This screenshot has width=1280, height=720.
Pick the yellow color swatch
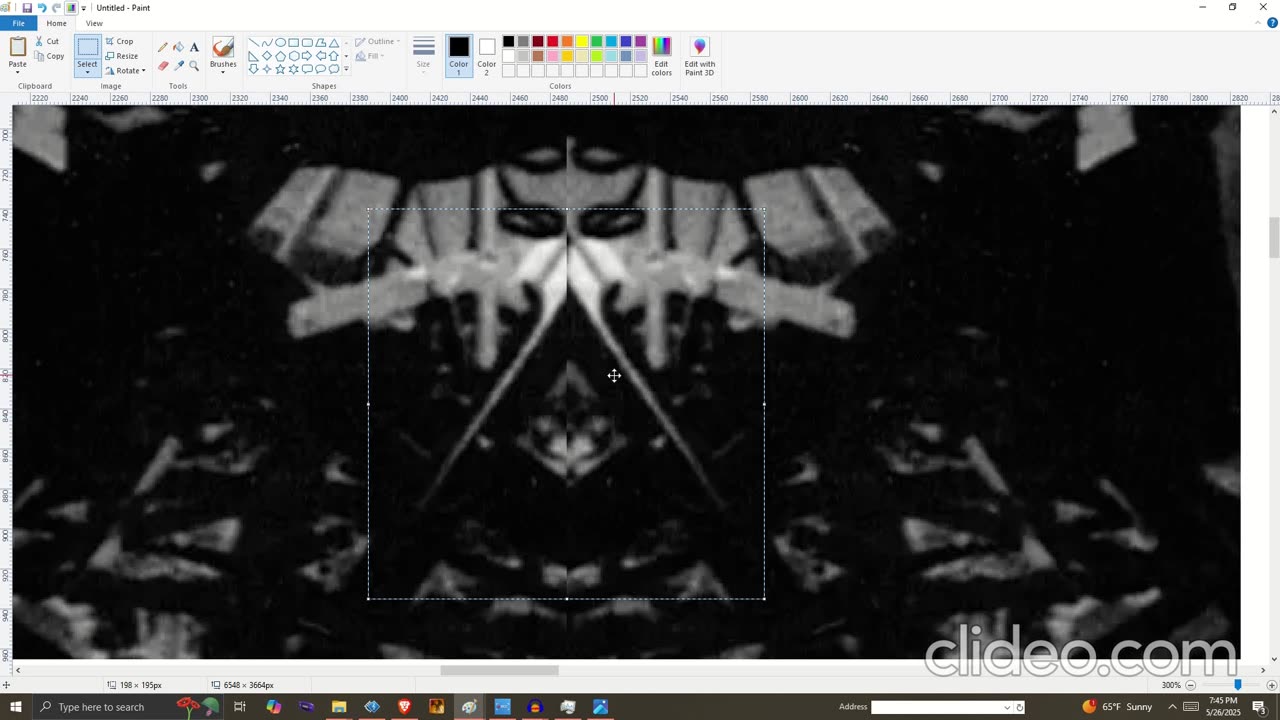581,42
